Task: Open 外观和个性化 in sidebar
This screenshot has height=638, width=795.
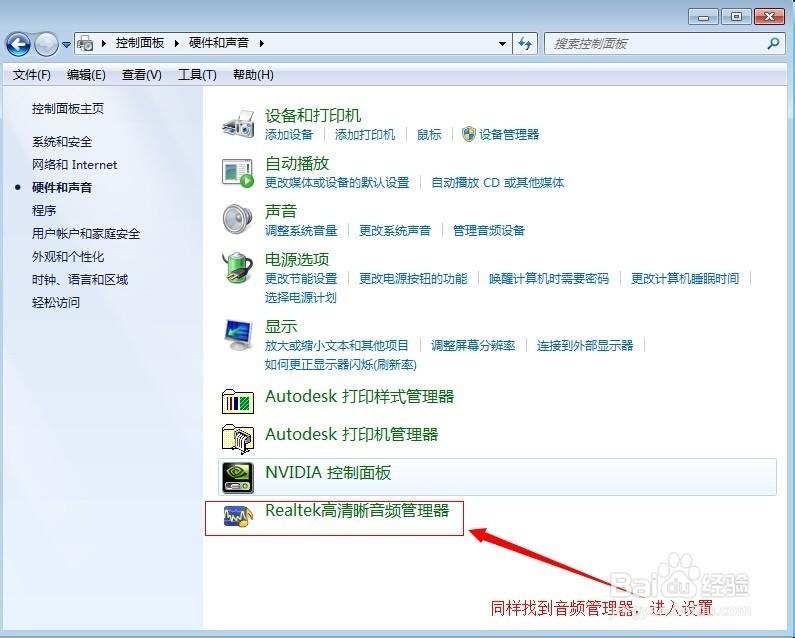Action: tap(68, 257)
